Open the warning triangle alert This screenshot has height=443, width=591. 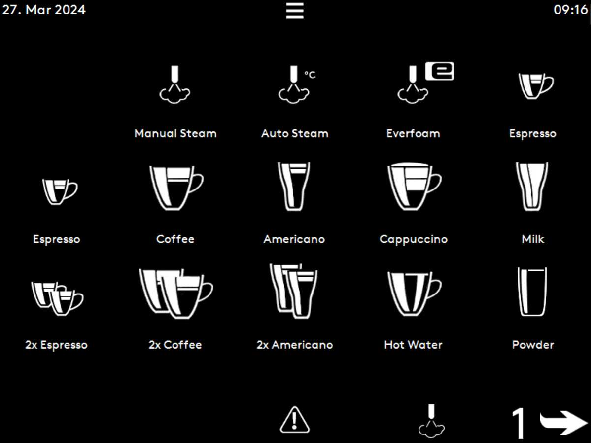pyautogui.click(x=295, y=420)
